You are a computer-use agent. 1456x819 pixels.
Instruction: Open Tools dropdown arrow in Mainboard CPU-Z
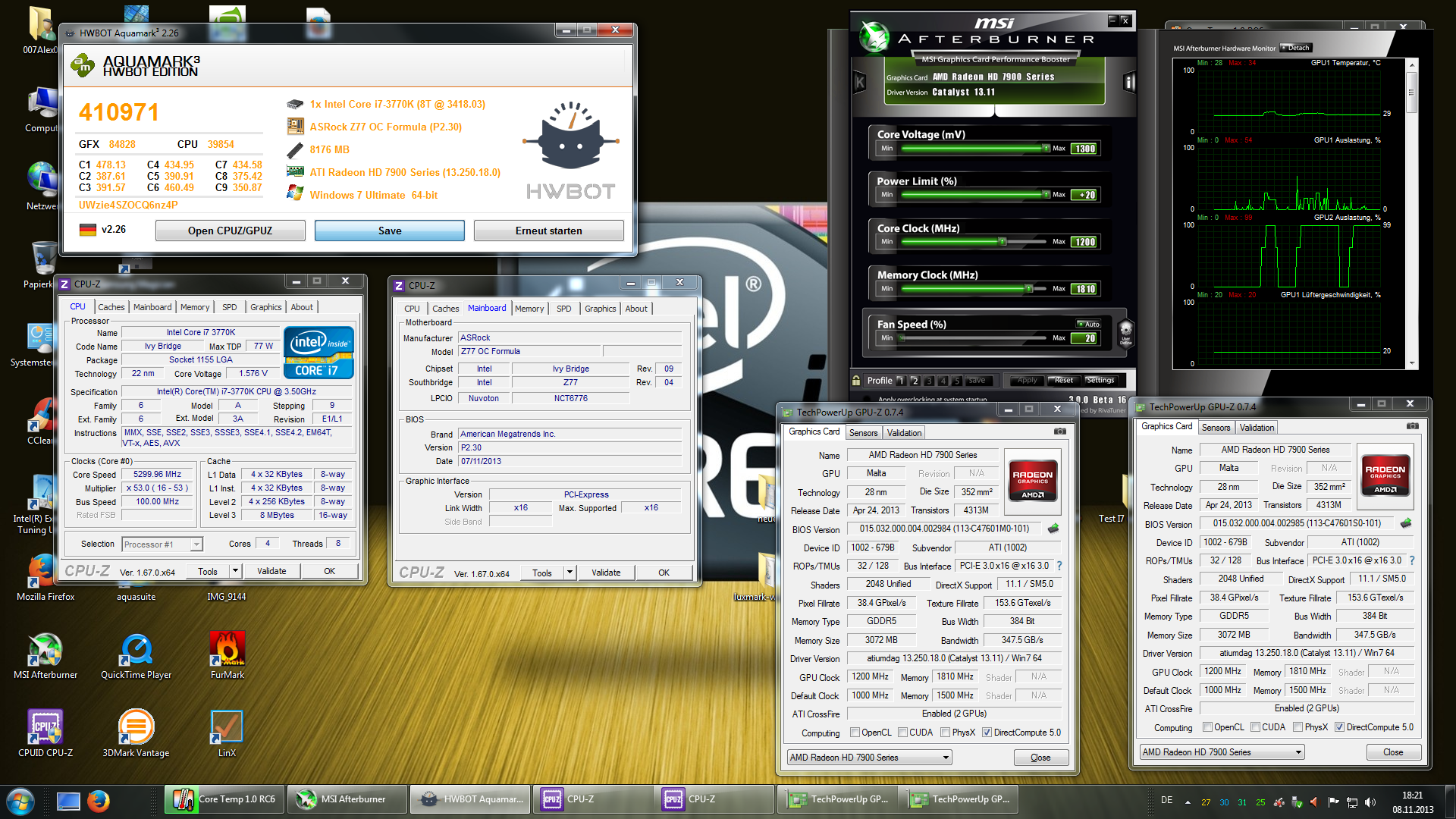click(x=570, y=572)
